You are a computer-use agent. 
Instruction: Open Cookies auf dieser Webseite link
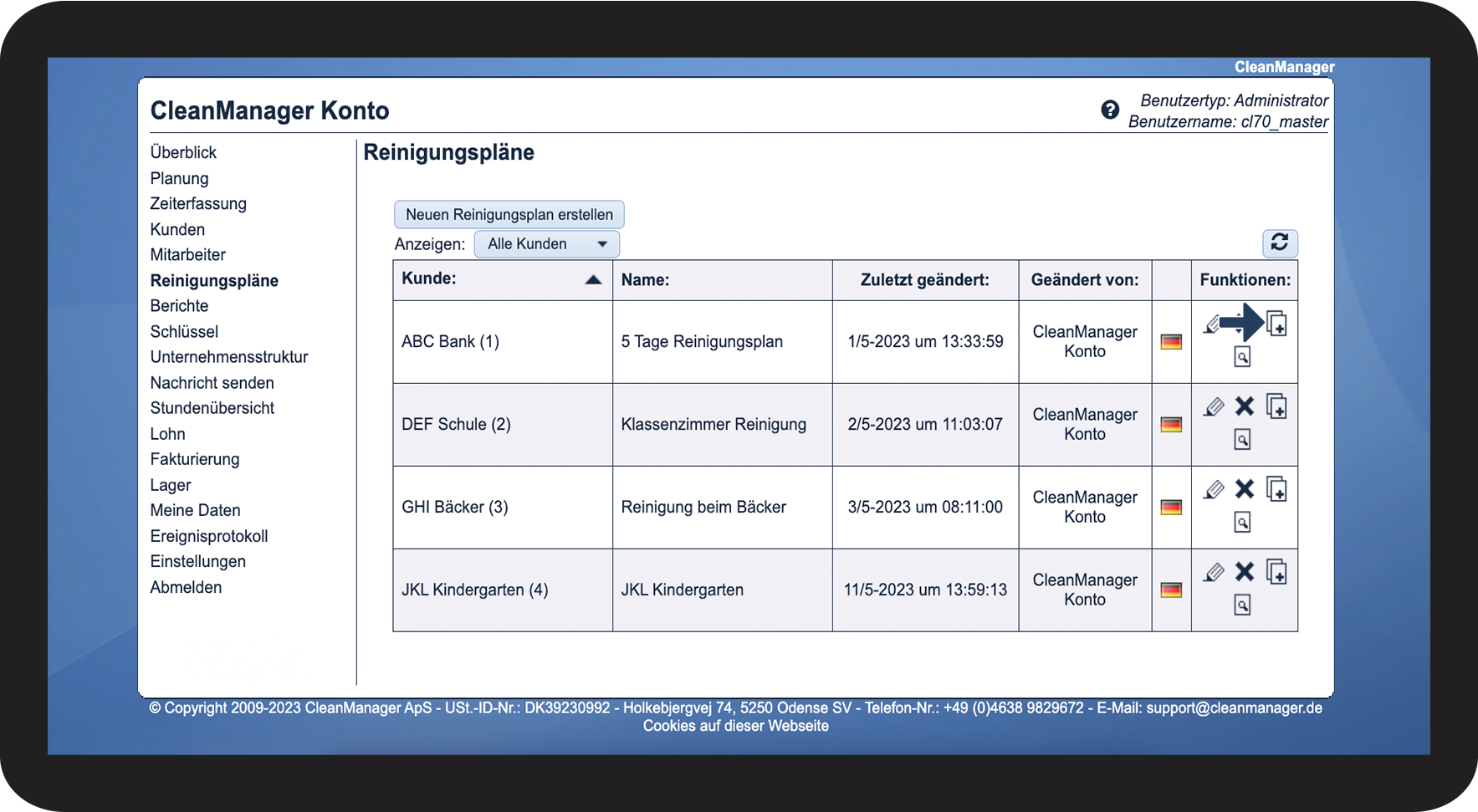pos(736,726)
